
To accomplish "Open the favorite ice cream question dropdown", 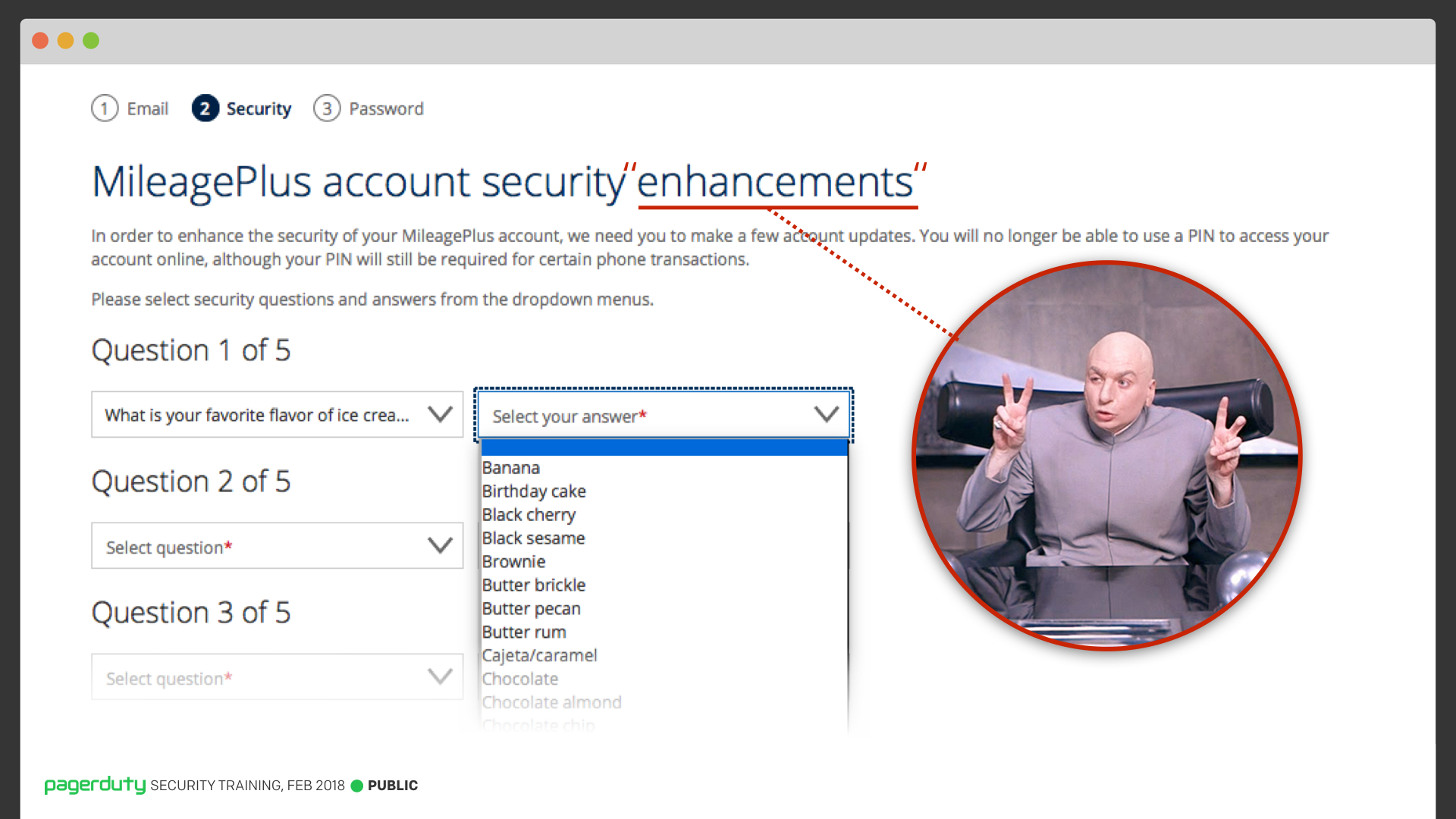I will [x=277, y=415].
